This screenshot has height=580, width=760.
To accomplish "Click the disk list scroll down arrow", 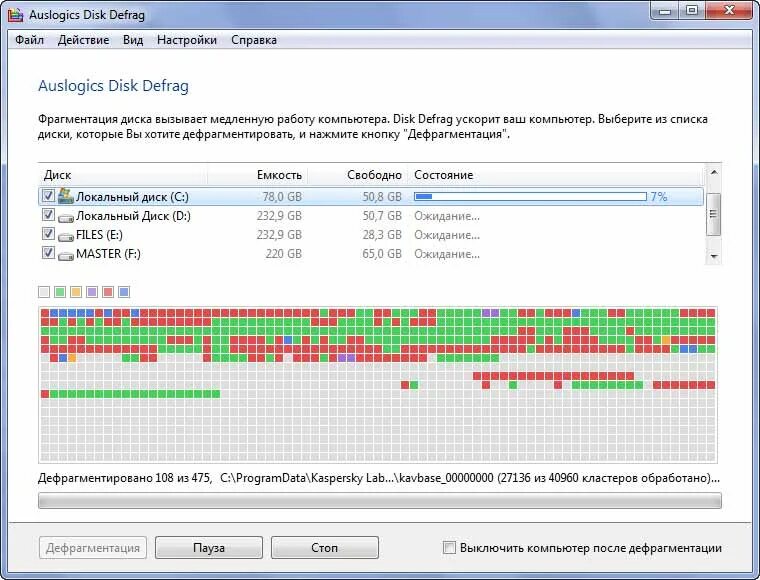I will click(713, 256).
